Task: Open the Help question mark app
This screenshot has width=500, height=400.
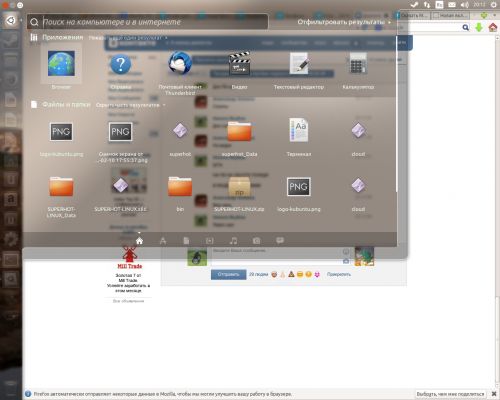Action: pos(120,64)
